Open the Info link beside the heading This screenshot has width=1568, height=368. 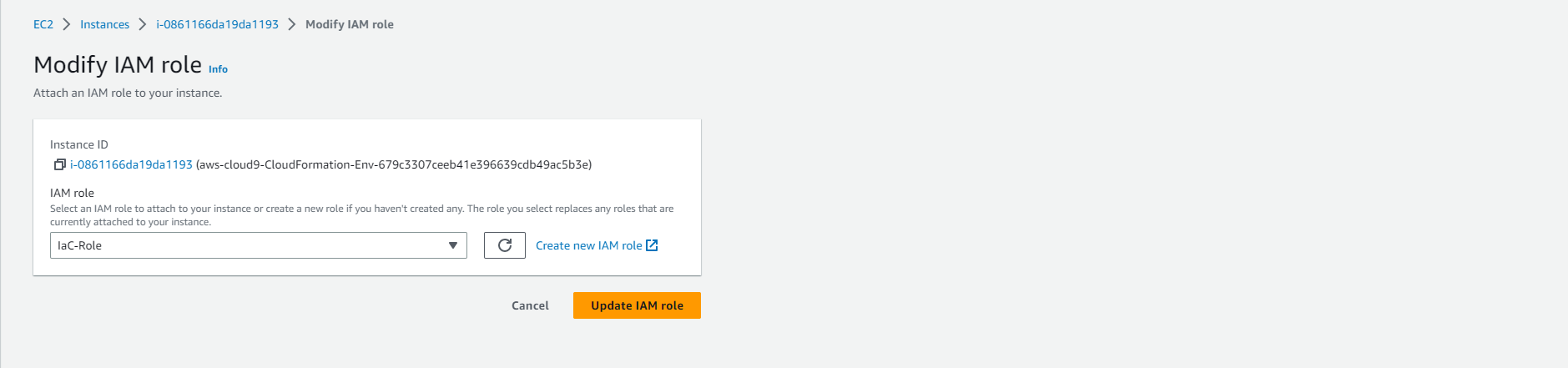point(218,69)
